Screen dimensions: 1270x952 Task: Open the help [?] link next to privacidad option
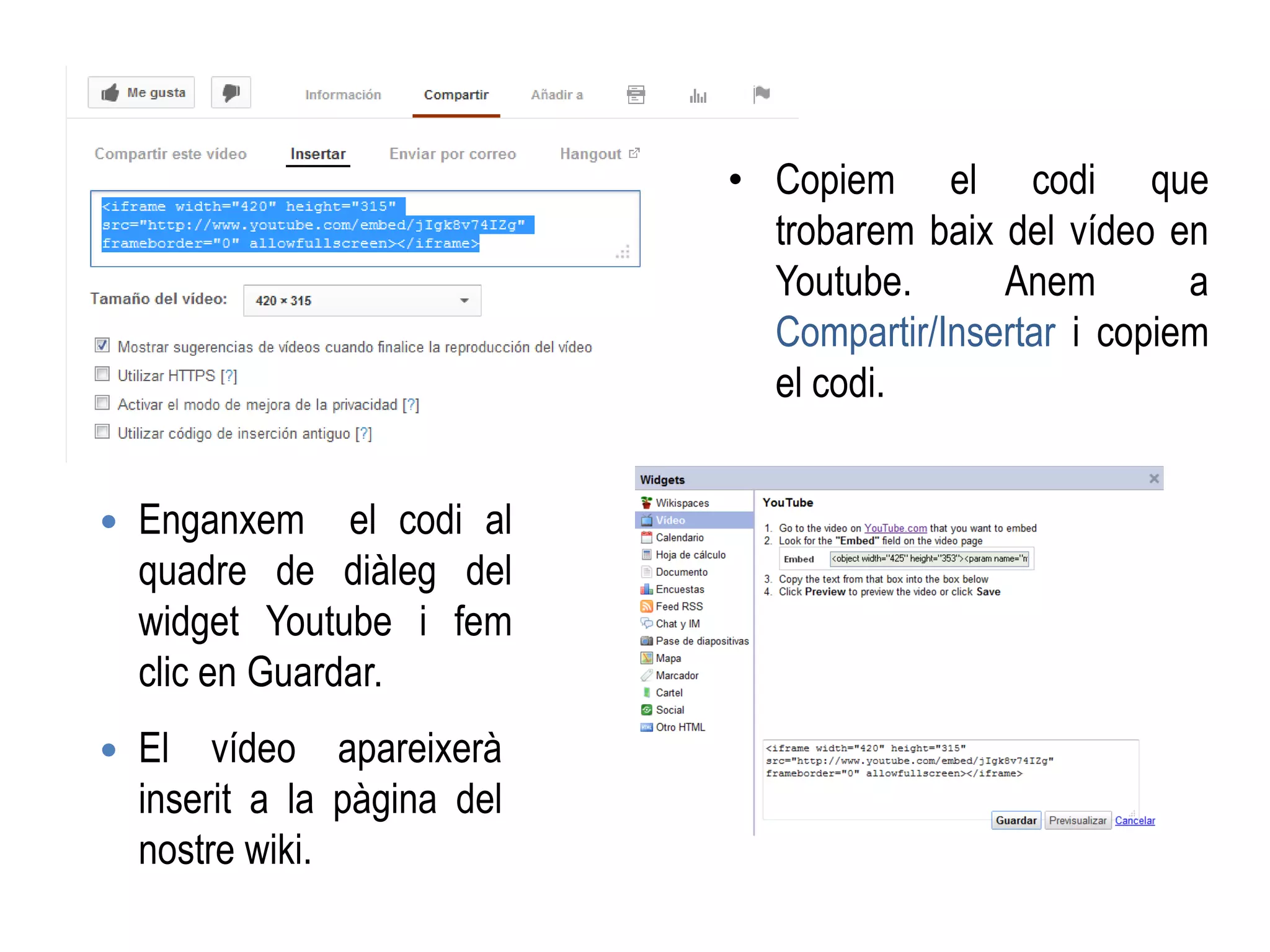click(x=411, y=405)
